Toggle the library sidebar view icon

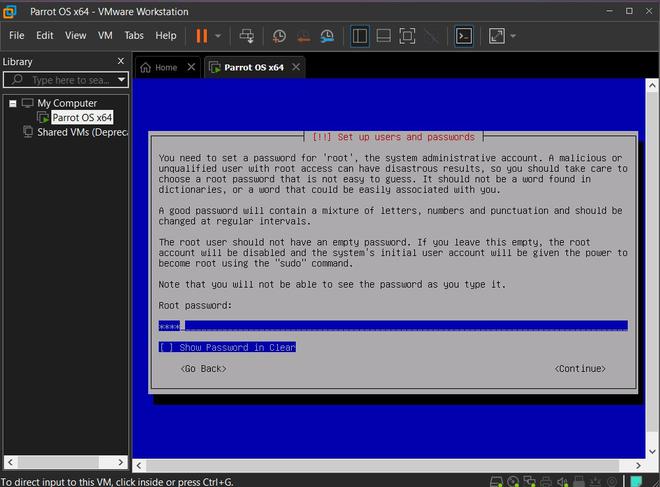click(359, 36)
